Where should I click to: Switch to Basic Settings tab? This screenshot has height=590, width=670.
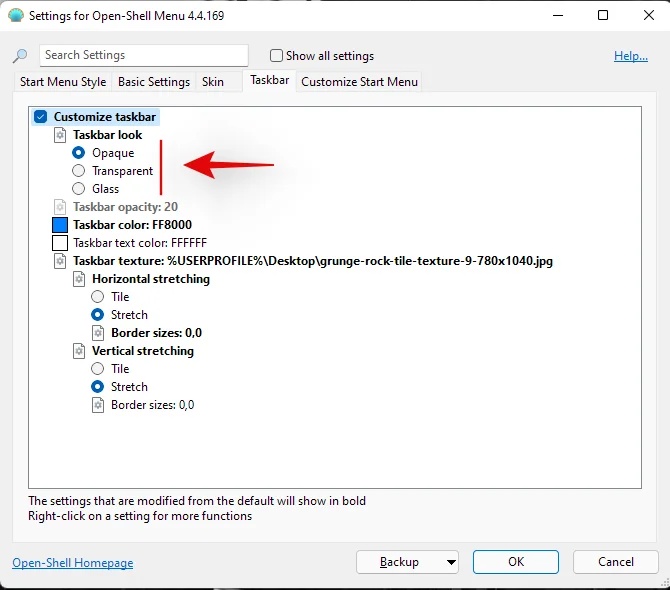coord(154,82)
